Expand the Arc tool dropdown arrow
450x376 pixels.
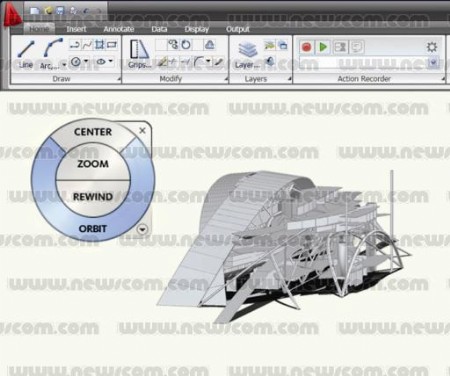click(64, 64)
